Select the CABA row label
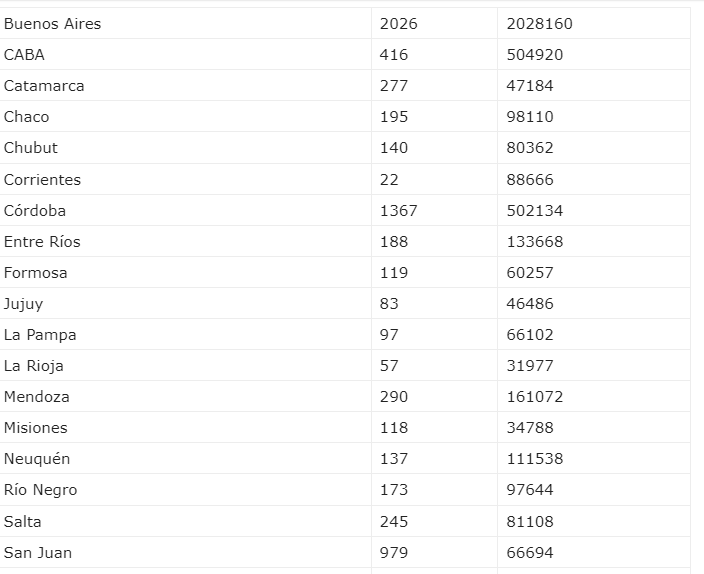Image resolution: width=704 pixels, height=574 pixels. coord(25,55)
